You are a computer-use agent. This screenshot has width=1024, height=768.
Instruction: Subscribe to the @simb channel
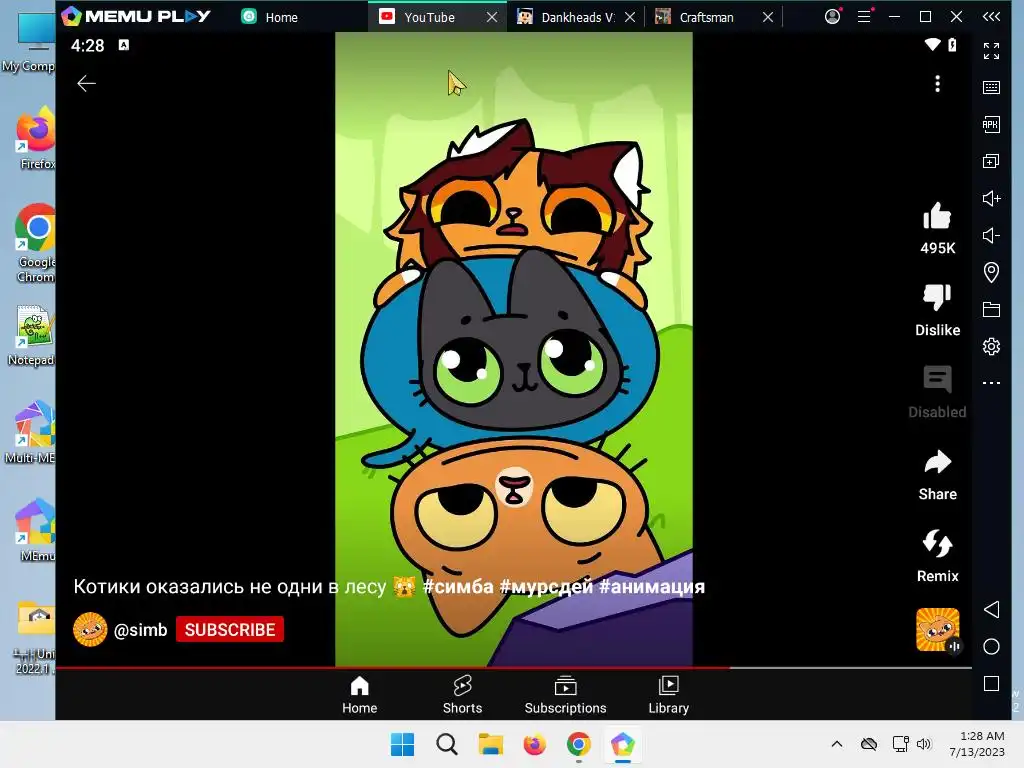(230, 630)
